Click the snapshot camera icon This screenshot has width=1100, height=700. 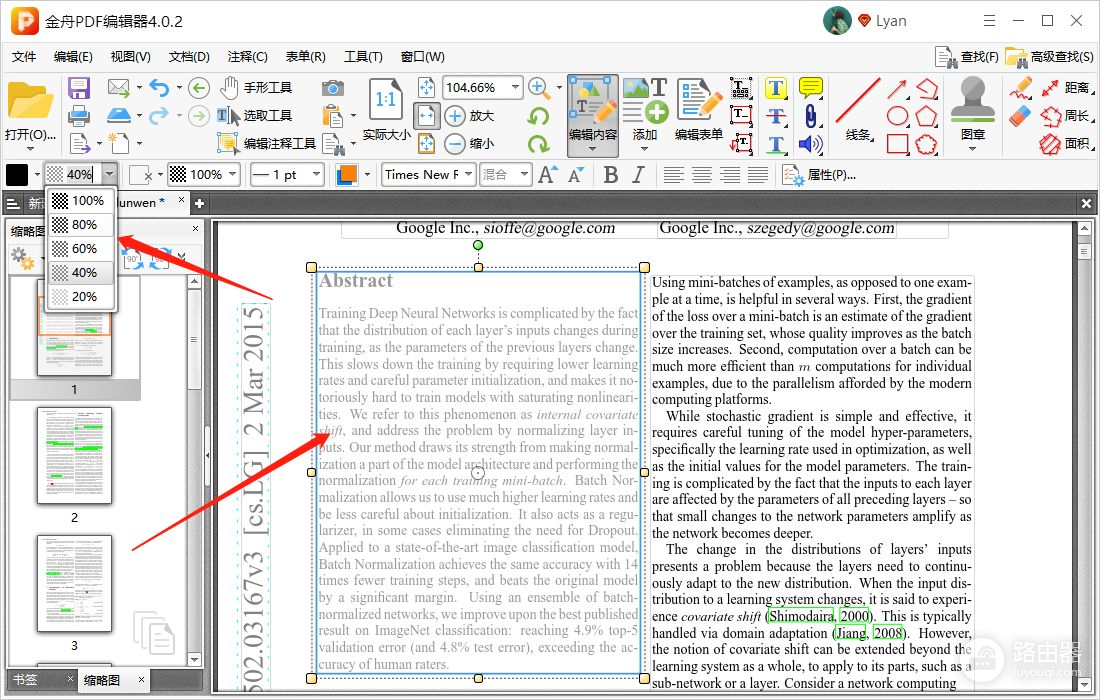click(332, 88)
